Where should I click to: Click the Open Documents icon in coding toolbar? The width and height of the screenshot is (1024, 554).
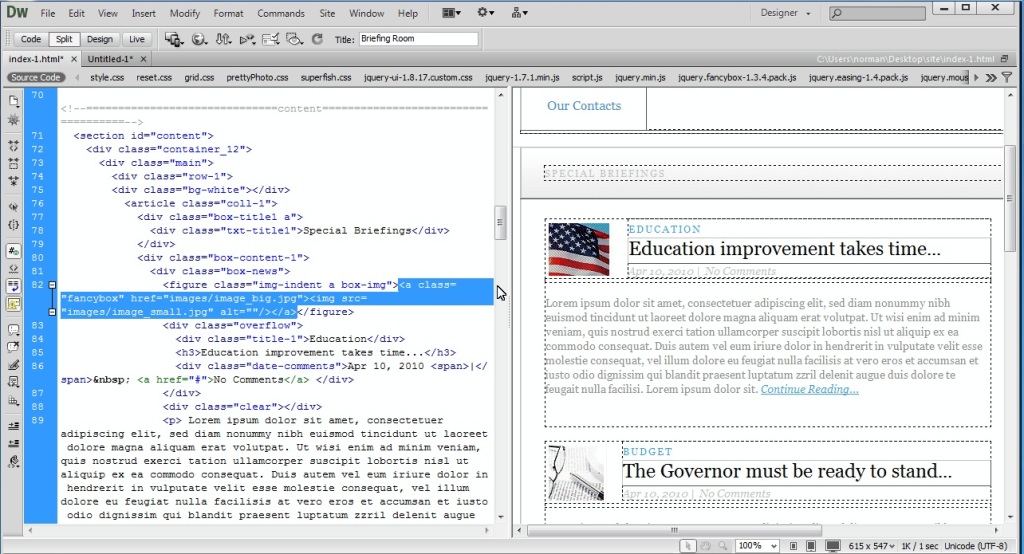coord(14,100)
